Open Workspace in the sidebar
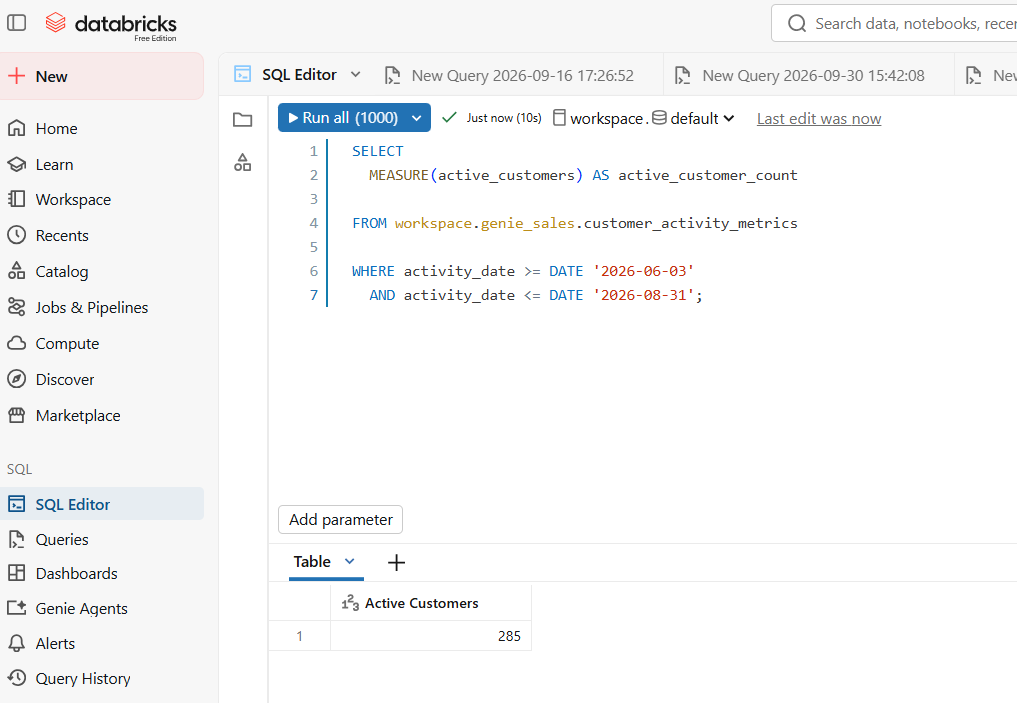 [x=73, y=200]
